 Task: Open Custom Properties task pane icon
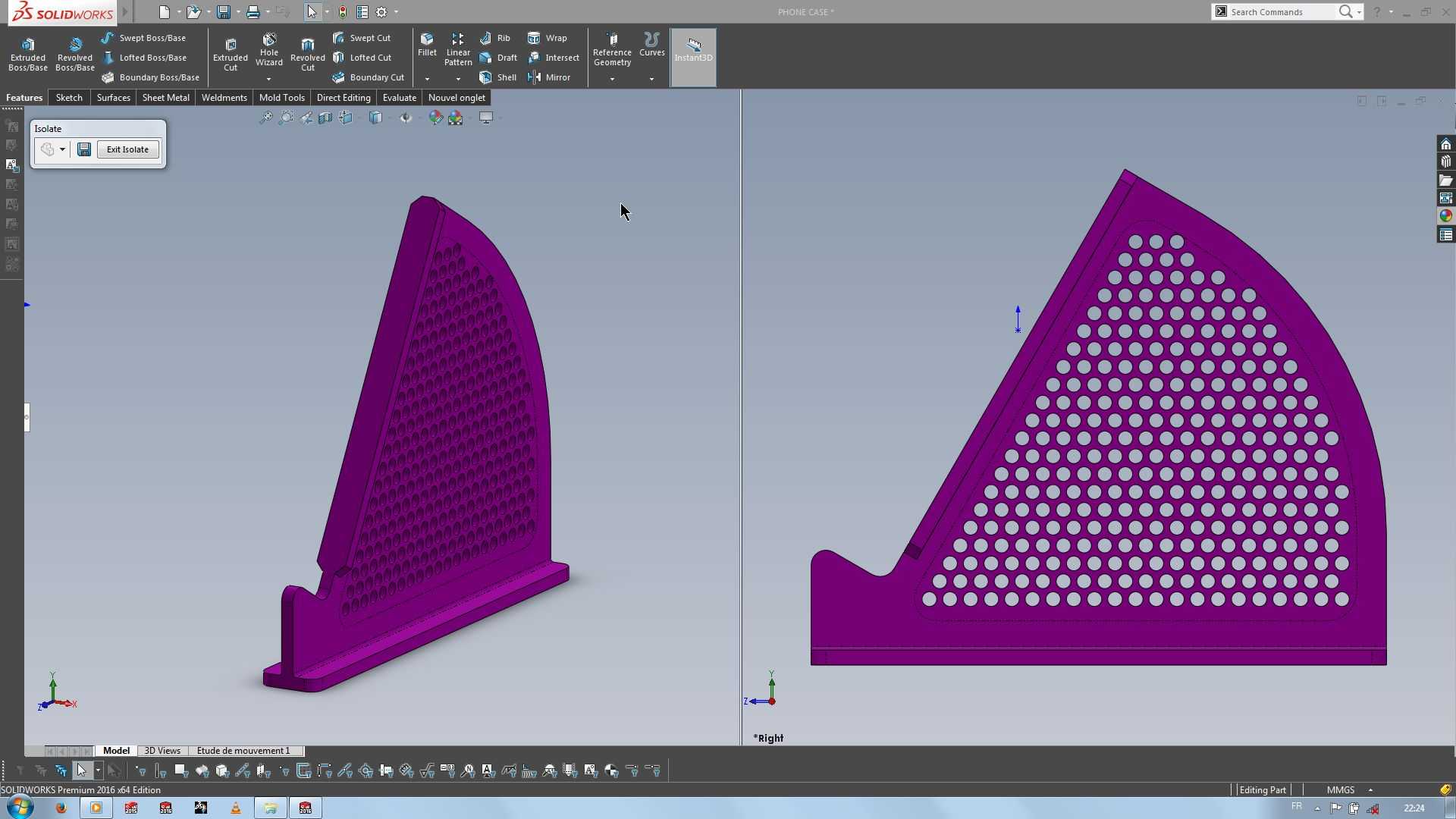click(1445, 234)
